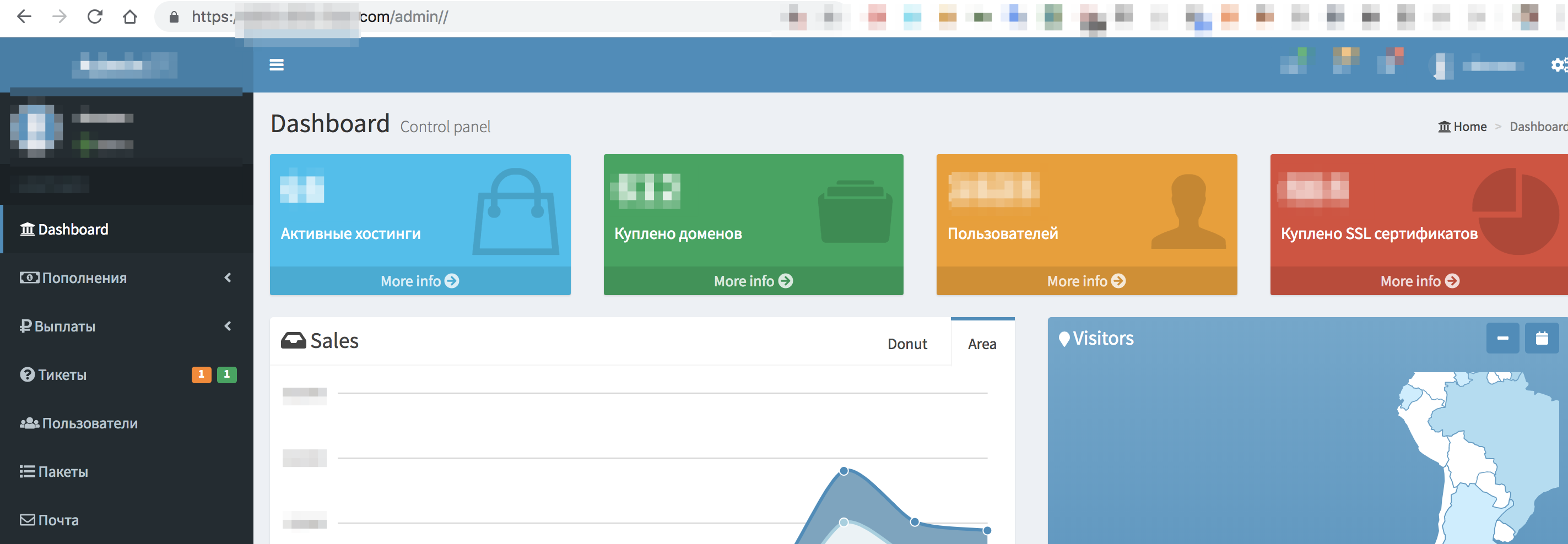Click the Control panel subtitle text
The width and height of the screenshot is (1568, 544).
coord(446,127)
